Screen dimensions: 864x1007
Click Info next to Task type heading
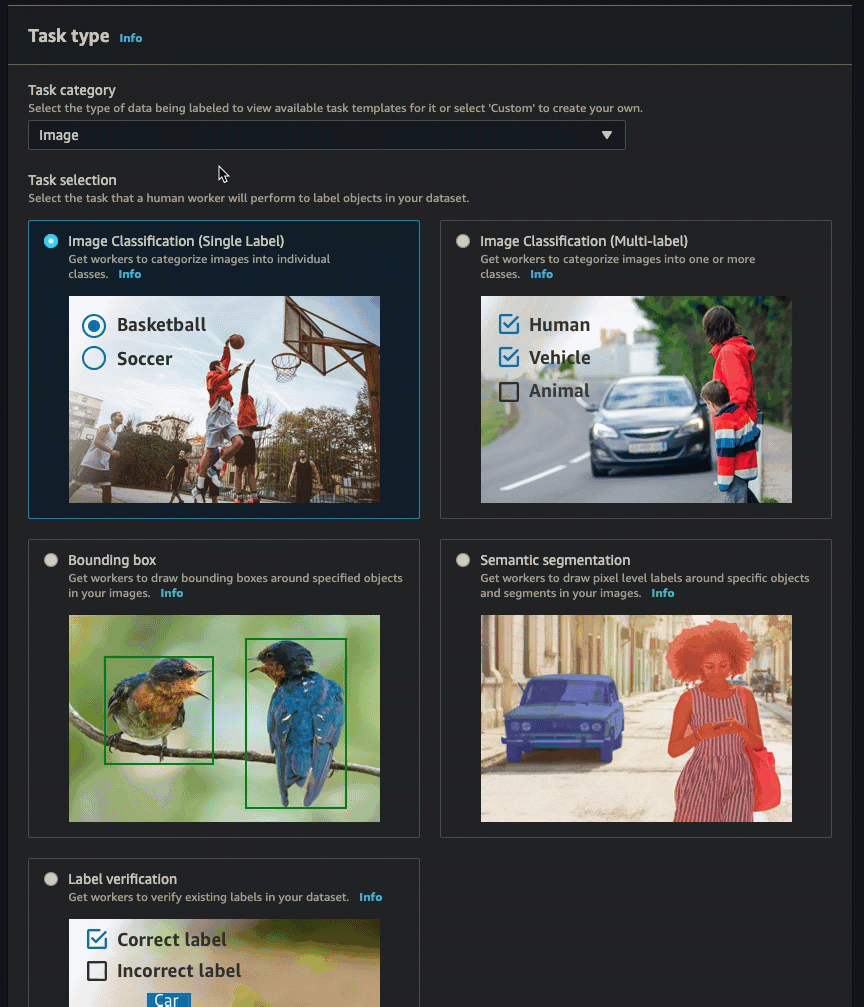tap(130, 38)
